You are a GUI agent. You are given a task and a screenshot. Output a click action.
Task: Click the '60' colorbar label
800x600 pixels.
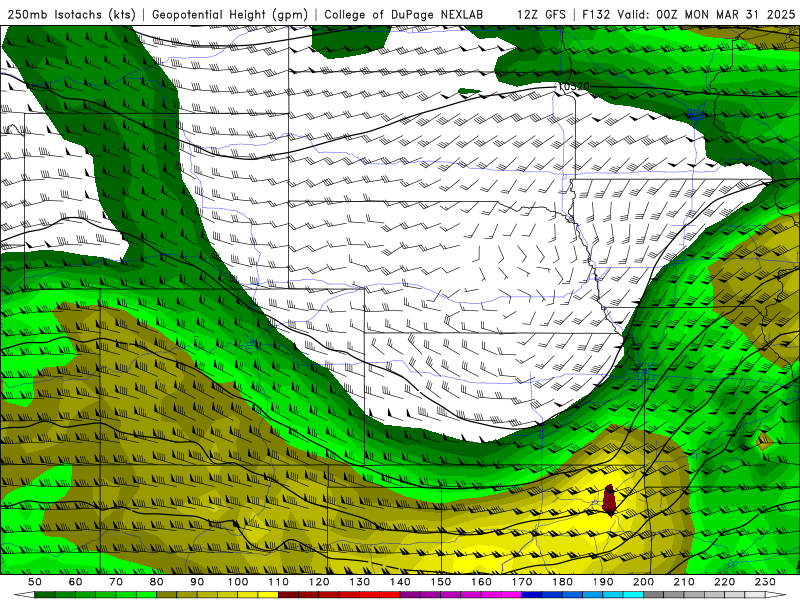coord(76,582)
